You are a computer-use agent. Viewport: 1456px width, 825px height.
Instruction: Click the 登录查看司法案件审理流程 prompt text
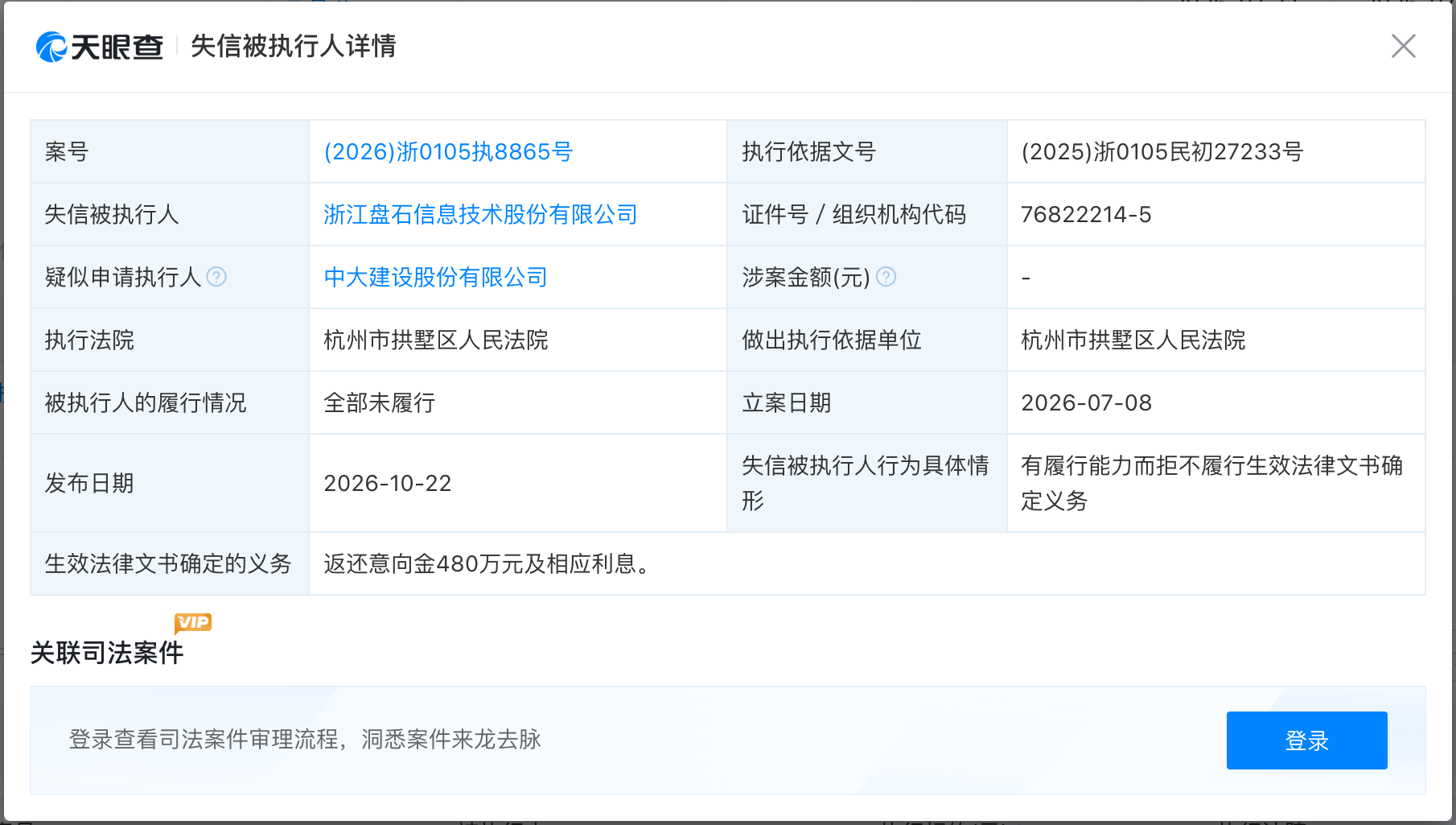click(x=305, y=740)
